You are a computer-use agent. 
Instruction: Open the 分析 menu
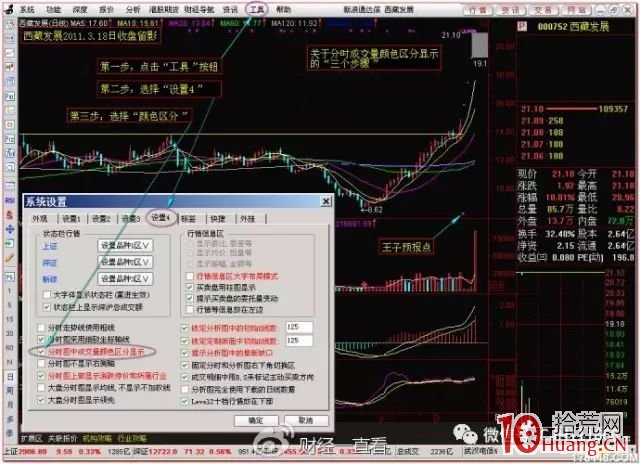133,9
